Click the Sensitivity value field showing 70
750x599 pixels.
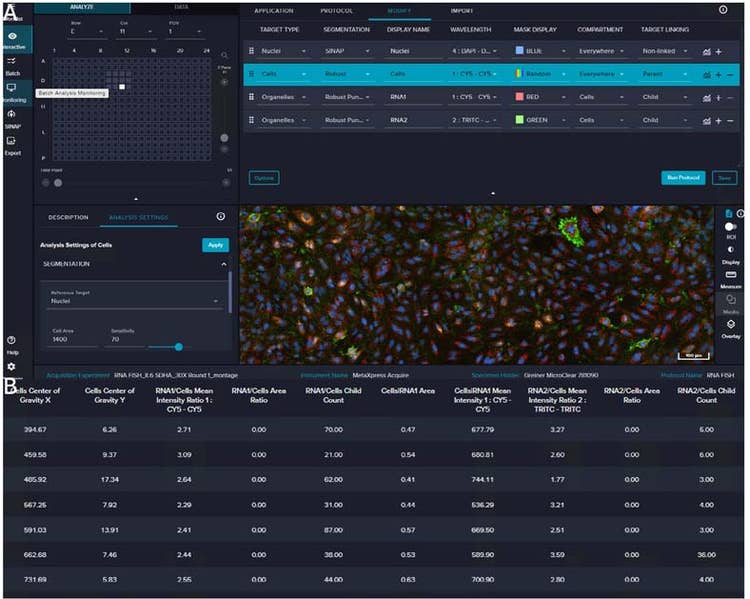[125, 339]
